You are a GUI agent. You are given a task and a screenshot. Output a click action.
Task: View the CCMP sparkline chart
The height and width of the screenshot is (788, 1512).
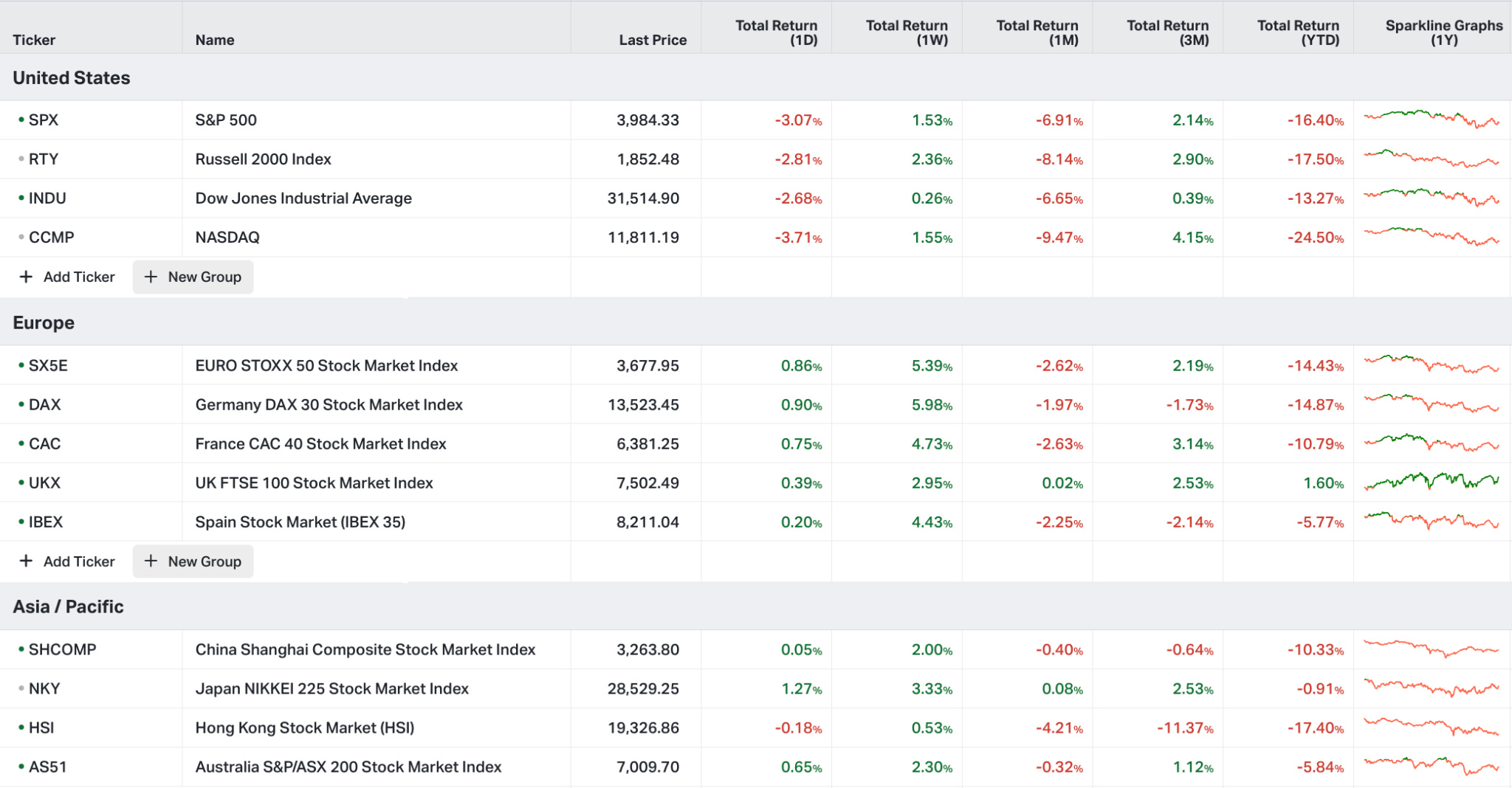(1432, 237)
